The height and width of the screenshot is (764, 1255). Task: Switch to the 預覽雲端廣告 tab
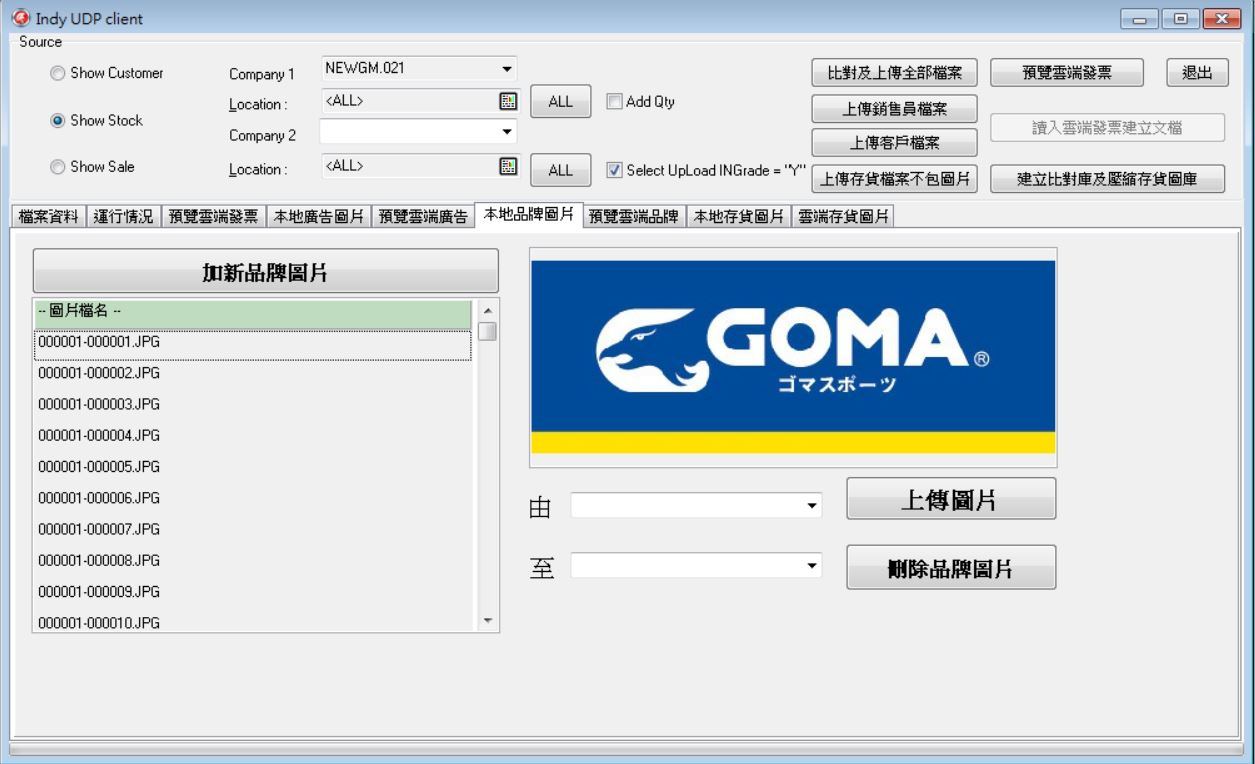click(x=422, y=217)
